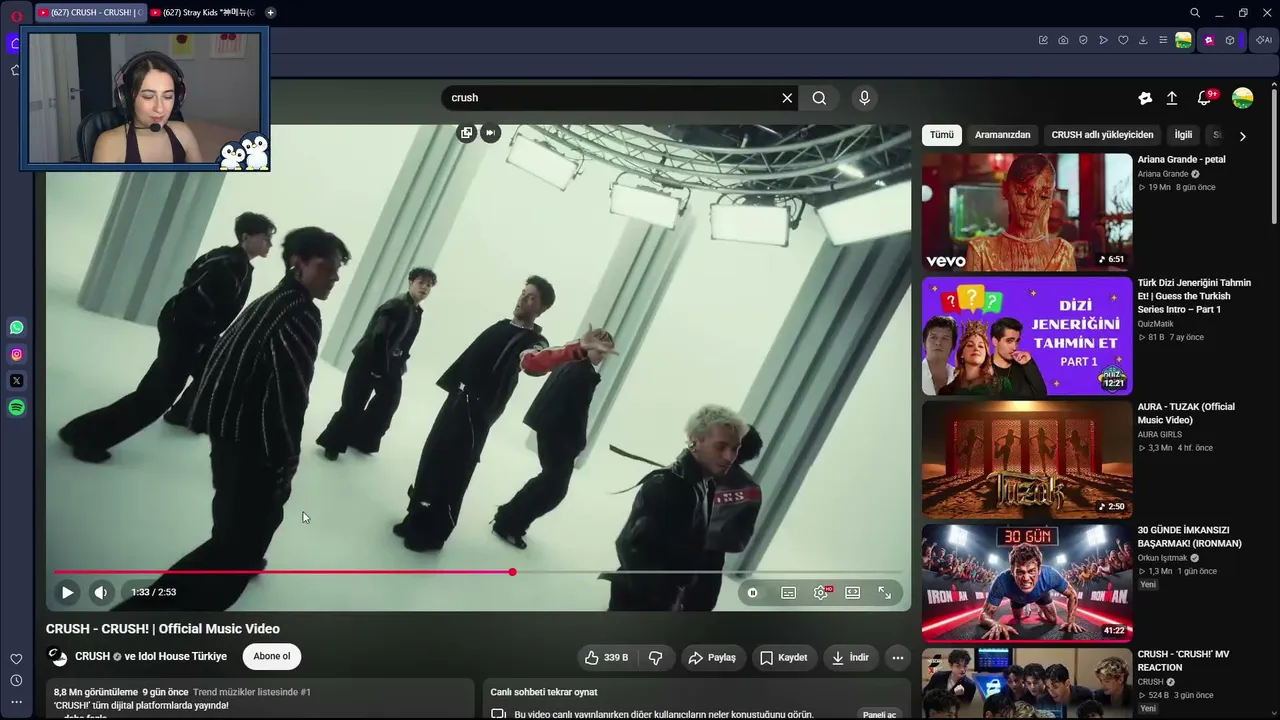The image size is (1280, 720).
Task: Open the CRUSH channel avatar
Action: coord(59,657)
